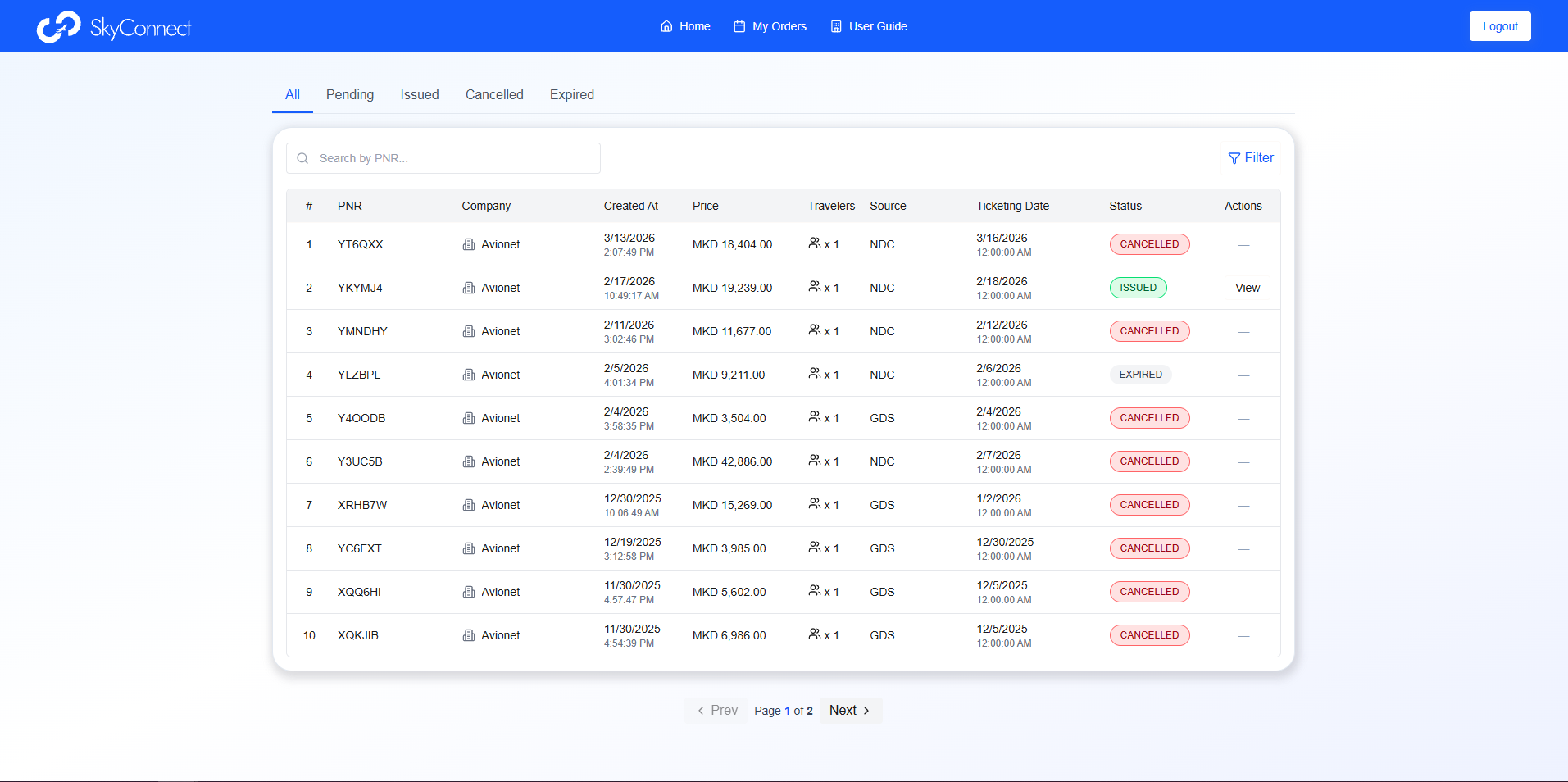This screenshot has width=1568, height=782.
Task: Select PNR text YT6QXX
Action: pos(361,244)
